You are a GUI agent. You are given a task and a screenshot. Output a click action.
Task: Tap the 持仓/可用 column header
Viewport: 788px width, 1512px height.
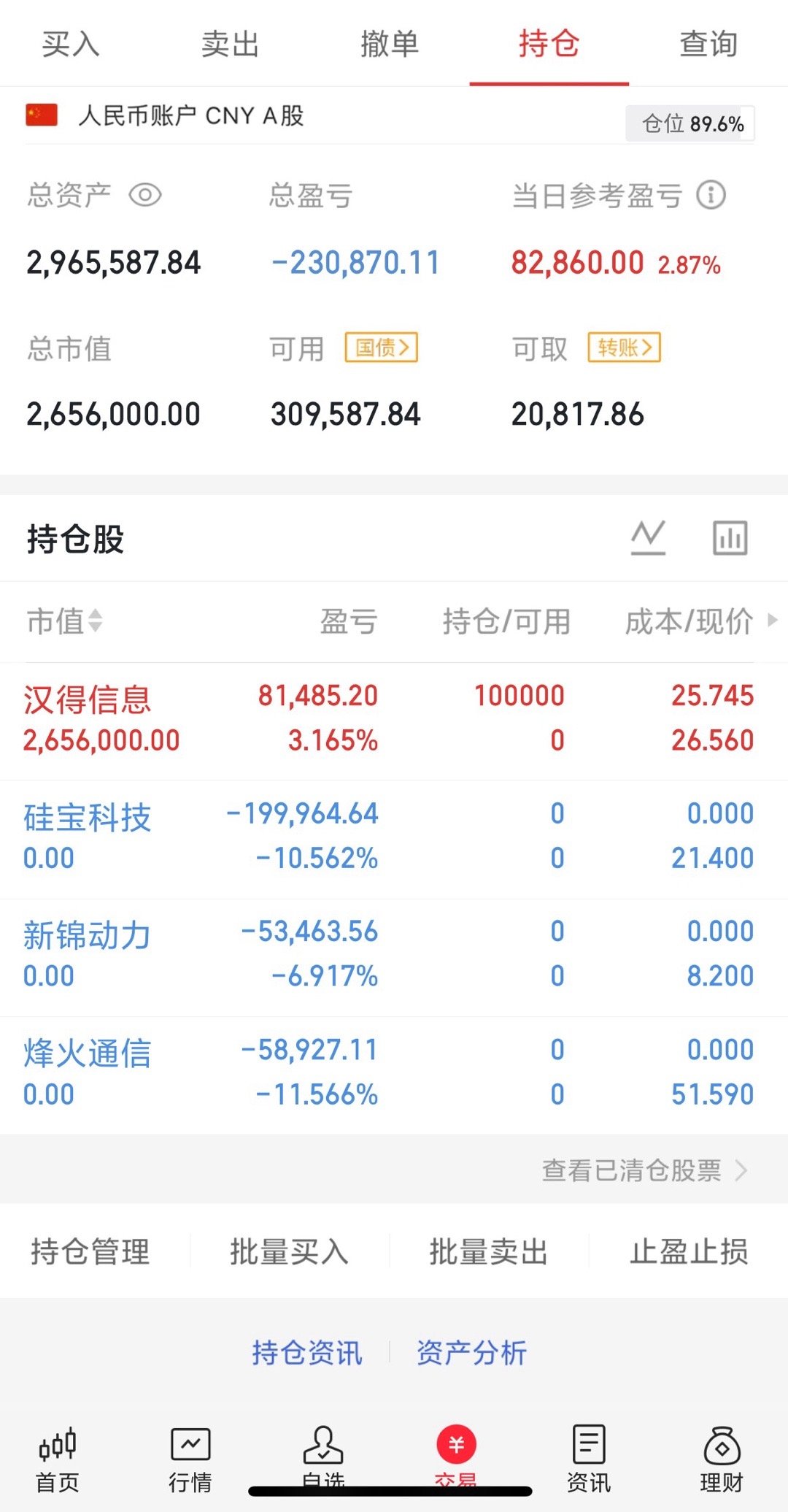point(506,621)
